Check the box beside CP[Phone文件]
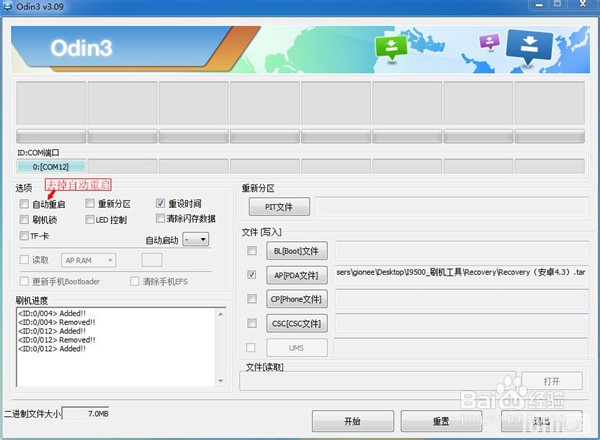Image resolution: width=600 pixels, height=440 pixels. coord(252,299)
